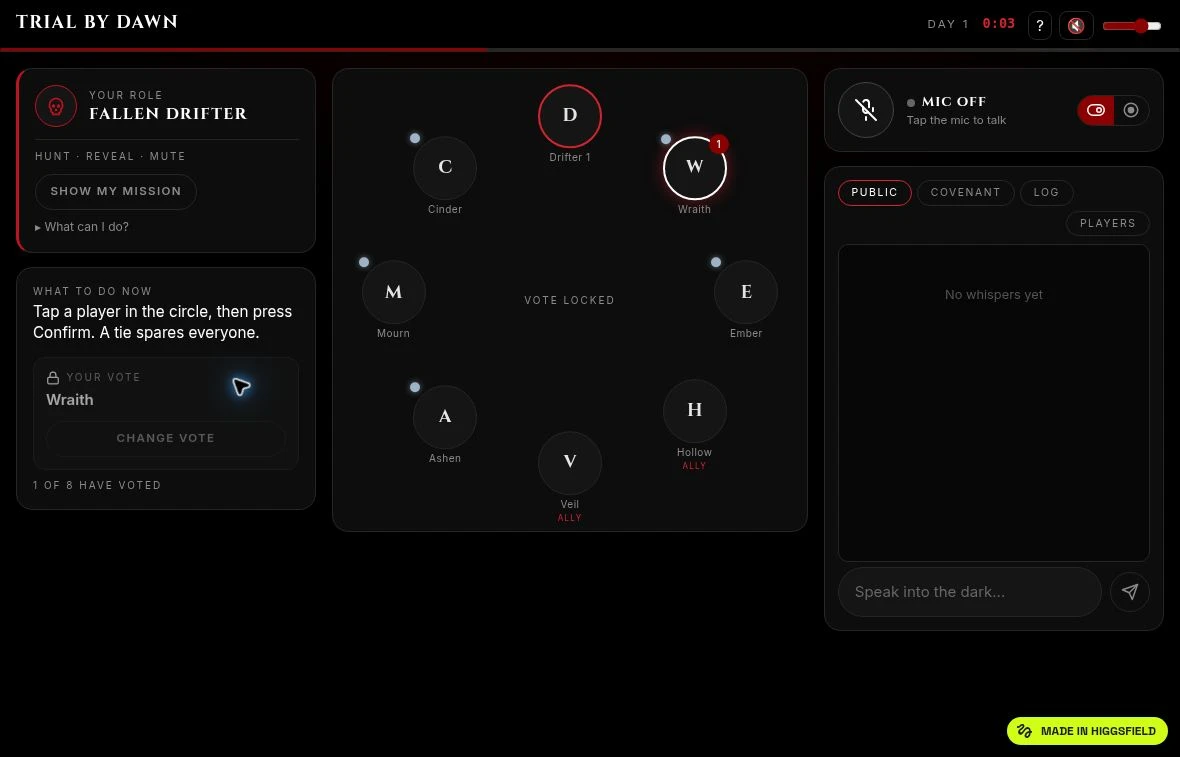Click the 'FALLEN DRIFTER' role name
The height and width of the screenshot is (757, 1180).
tap(168, 114)
